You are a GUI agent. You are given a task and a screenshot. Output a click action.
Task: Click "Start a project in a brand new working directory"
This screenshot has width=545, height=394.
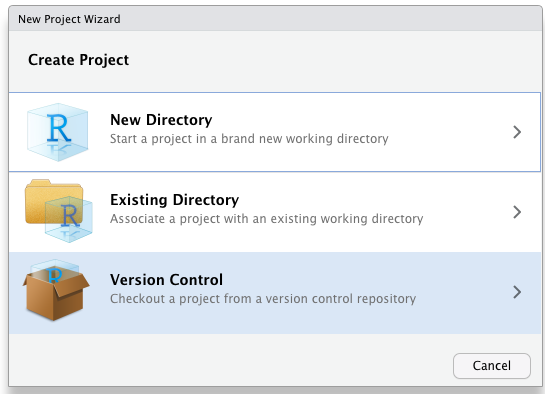[x=249, y=139]
